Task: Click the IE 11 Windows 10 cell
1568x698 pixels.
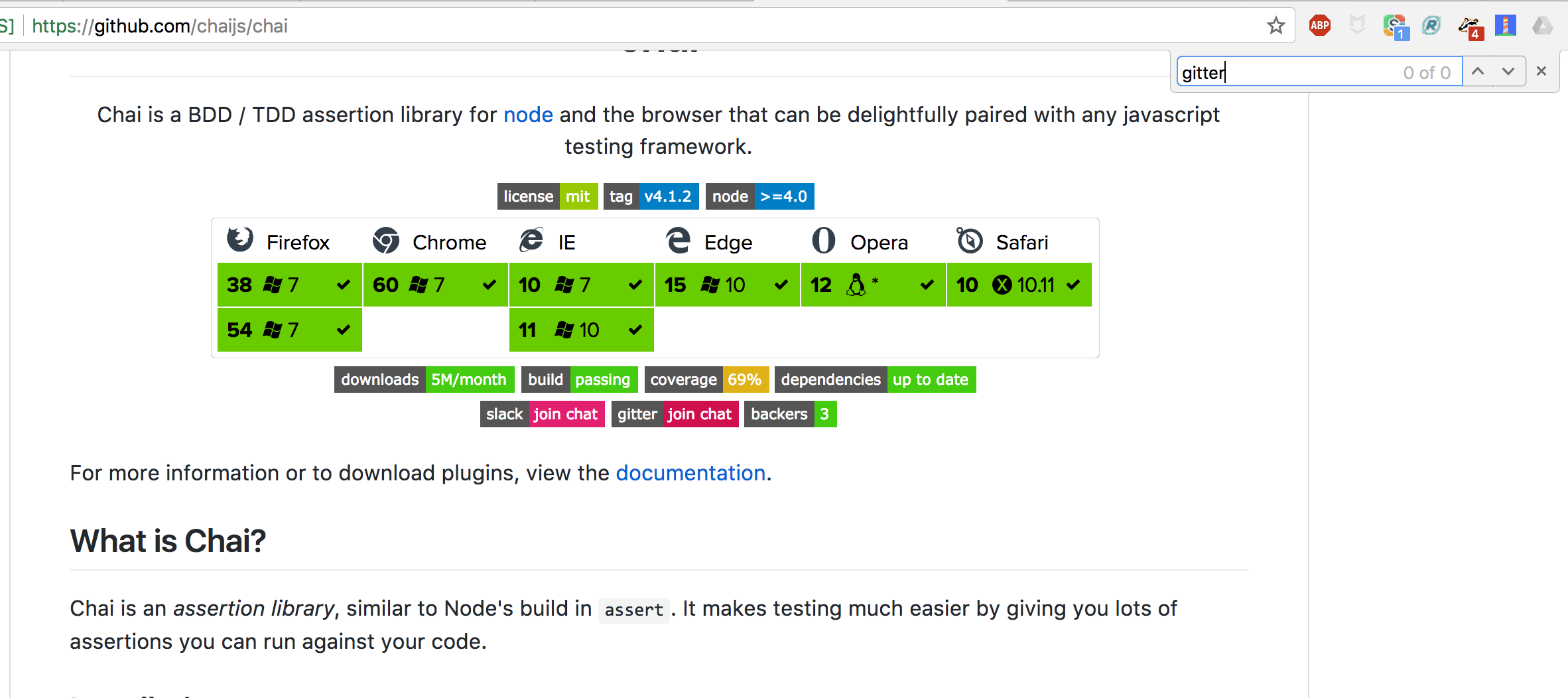Action: 582,330
